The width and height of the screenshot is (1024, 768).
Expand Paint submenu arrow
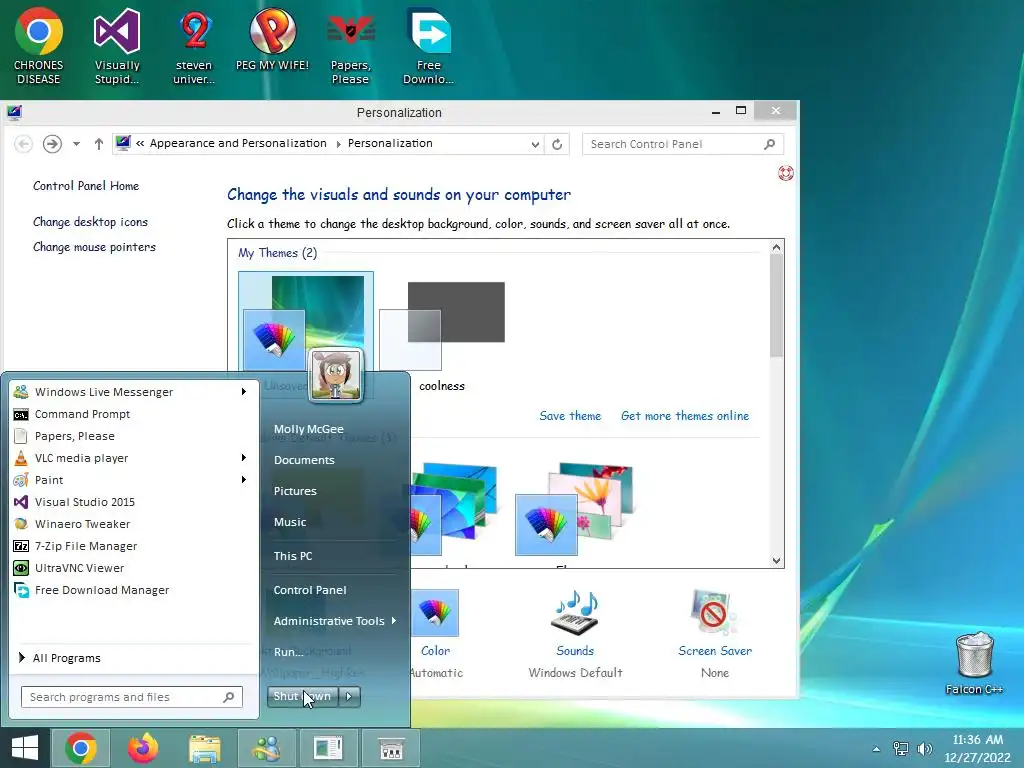click(x=244, y=480)
